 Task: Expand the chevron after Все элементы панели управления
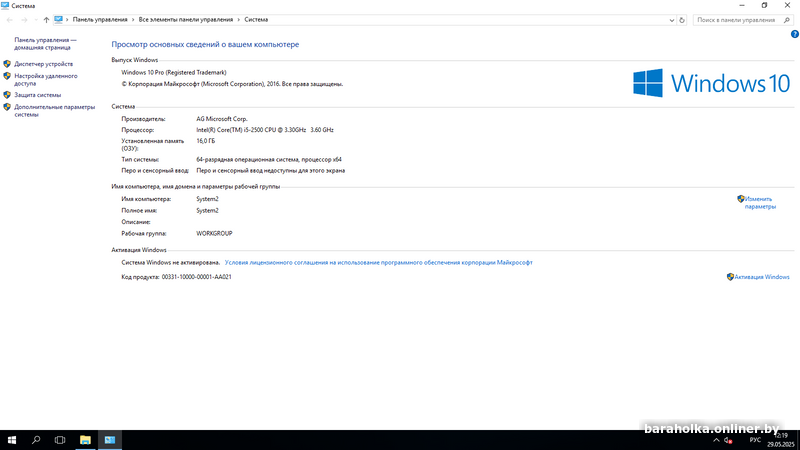click(x=238, y=19)
